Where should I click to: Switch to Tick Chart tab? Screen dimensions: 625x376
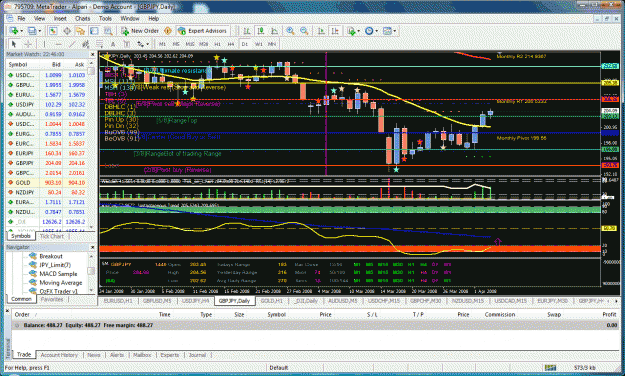(52, 236)
